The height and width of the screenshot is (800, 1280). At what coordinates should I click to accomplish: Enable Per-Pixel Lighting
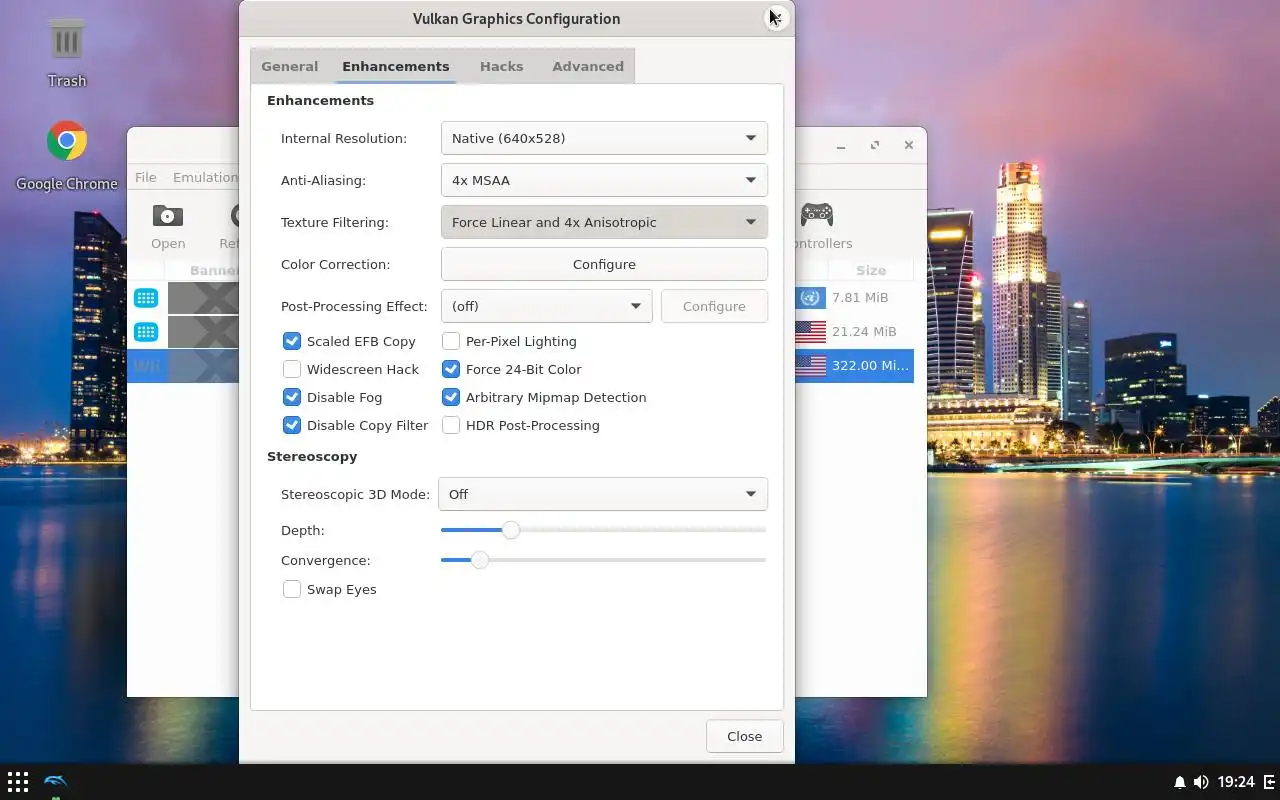[450, 341]
